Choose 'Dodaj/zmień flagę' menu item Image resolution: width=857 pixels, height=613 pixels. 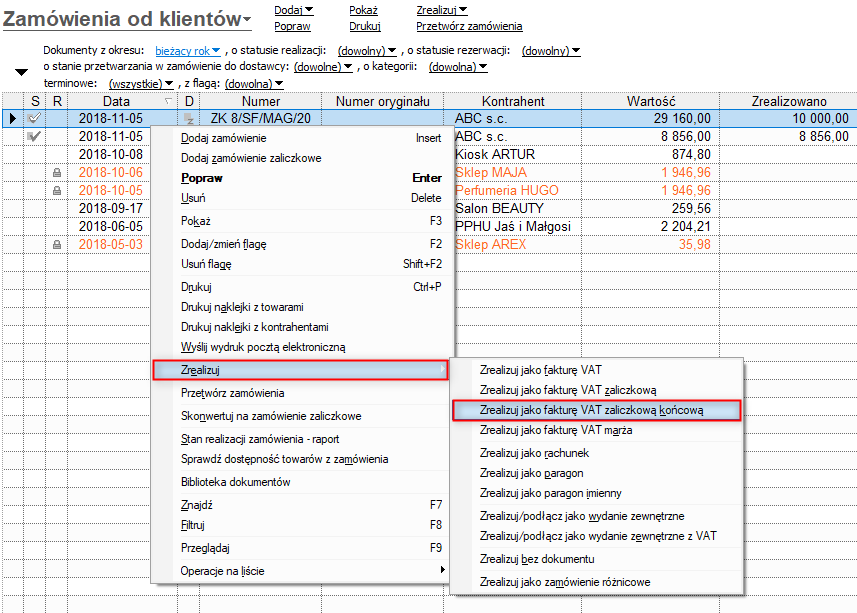[x=301, y=244]
